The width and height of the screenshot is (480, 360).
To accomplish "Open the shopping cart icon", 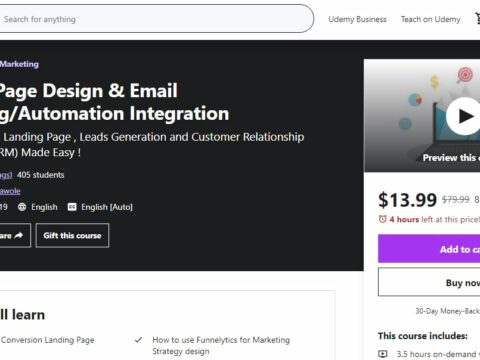I will tap(477, 19).
